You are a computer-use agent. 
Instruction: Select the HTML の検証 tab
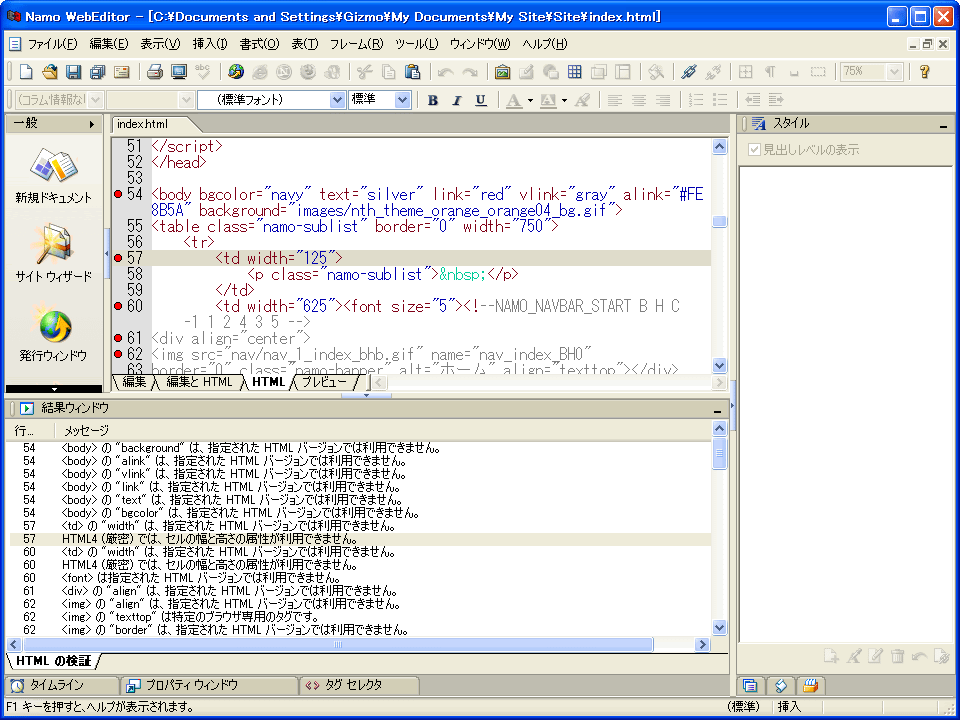point(53,661)
